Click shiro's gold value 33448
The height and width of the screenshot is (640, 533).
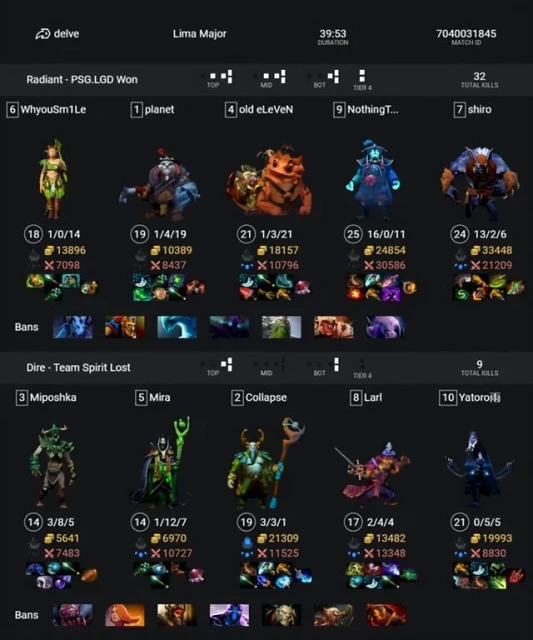click(x=496, y=250)
